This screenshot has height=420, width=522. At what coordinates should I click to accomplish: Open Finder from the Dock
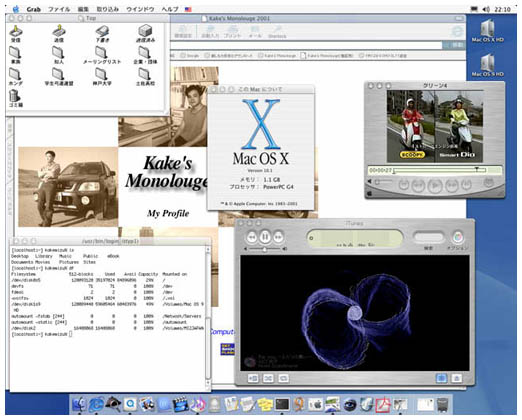[x=79, y=404]
